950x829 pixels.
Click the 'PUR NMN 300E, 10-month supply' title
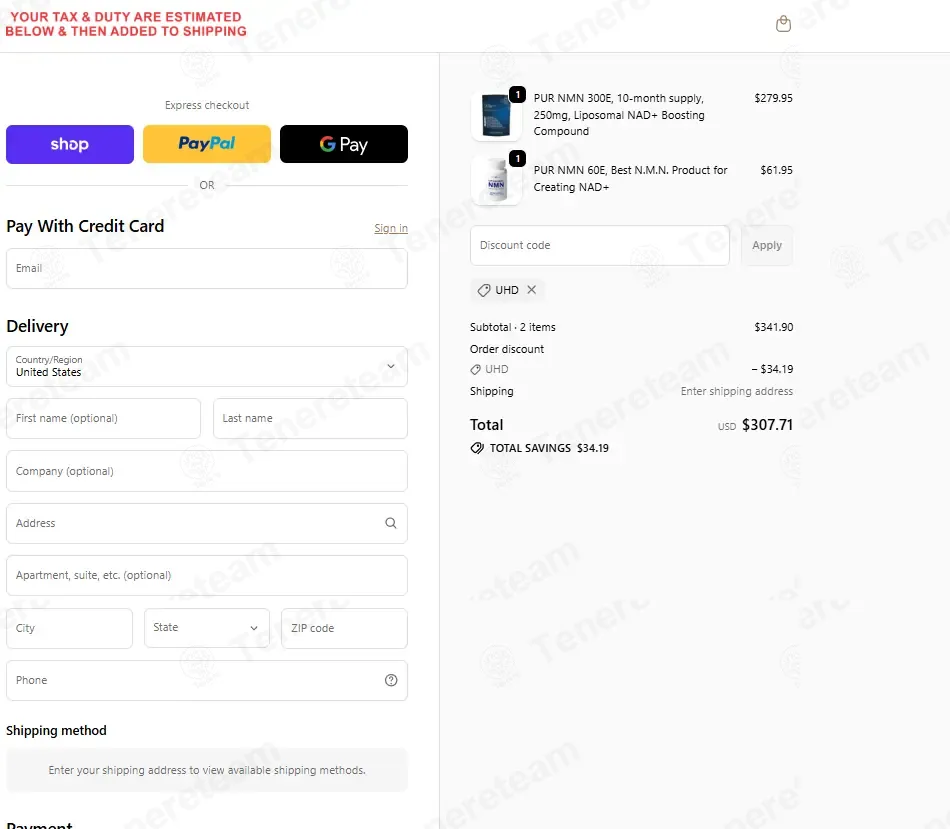[619, 115]
